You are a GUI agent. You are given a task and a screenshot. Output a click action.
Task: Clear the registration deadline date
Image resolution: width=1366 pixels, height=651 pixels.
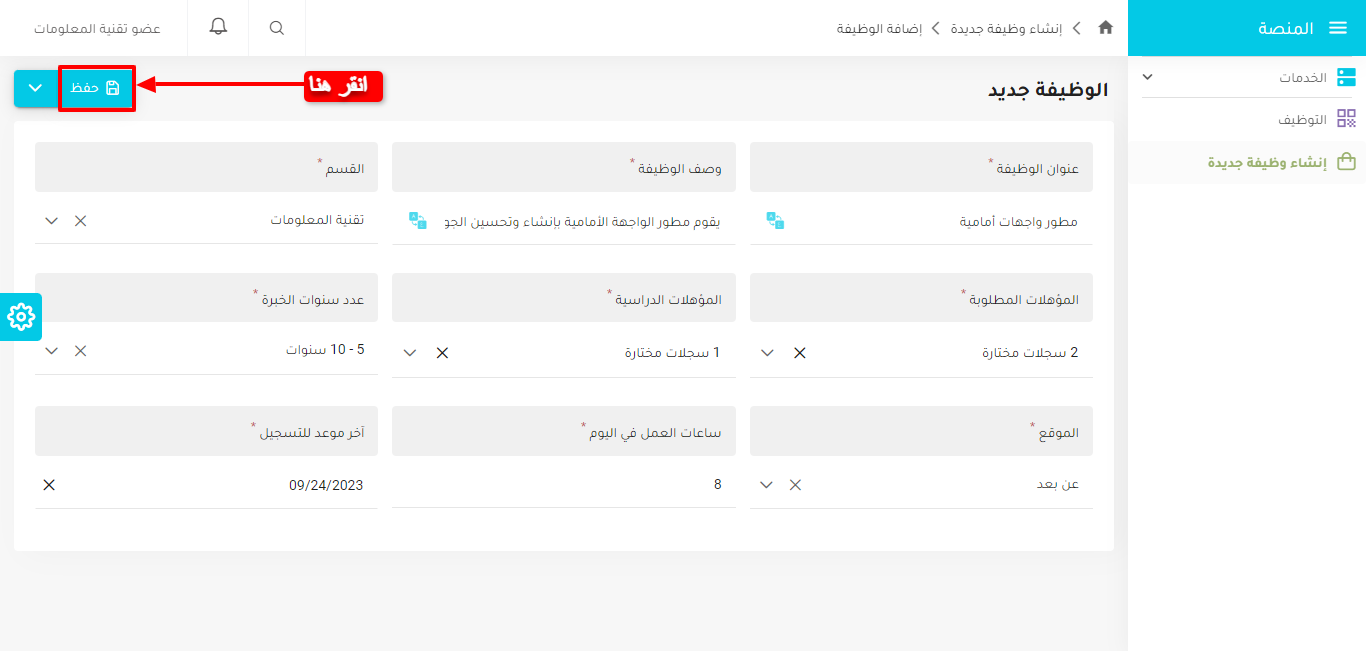[49, 485]
